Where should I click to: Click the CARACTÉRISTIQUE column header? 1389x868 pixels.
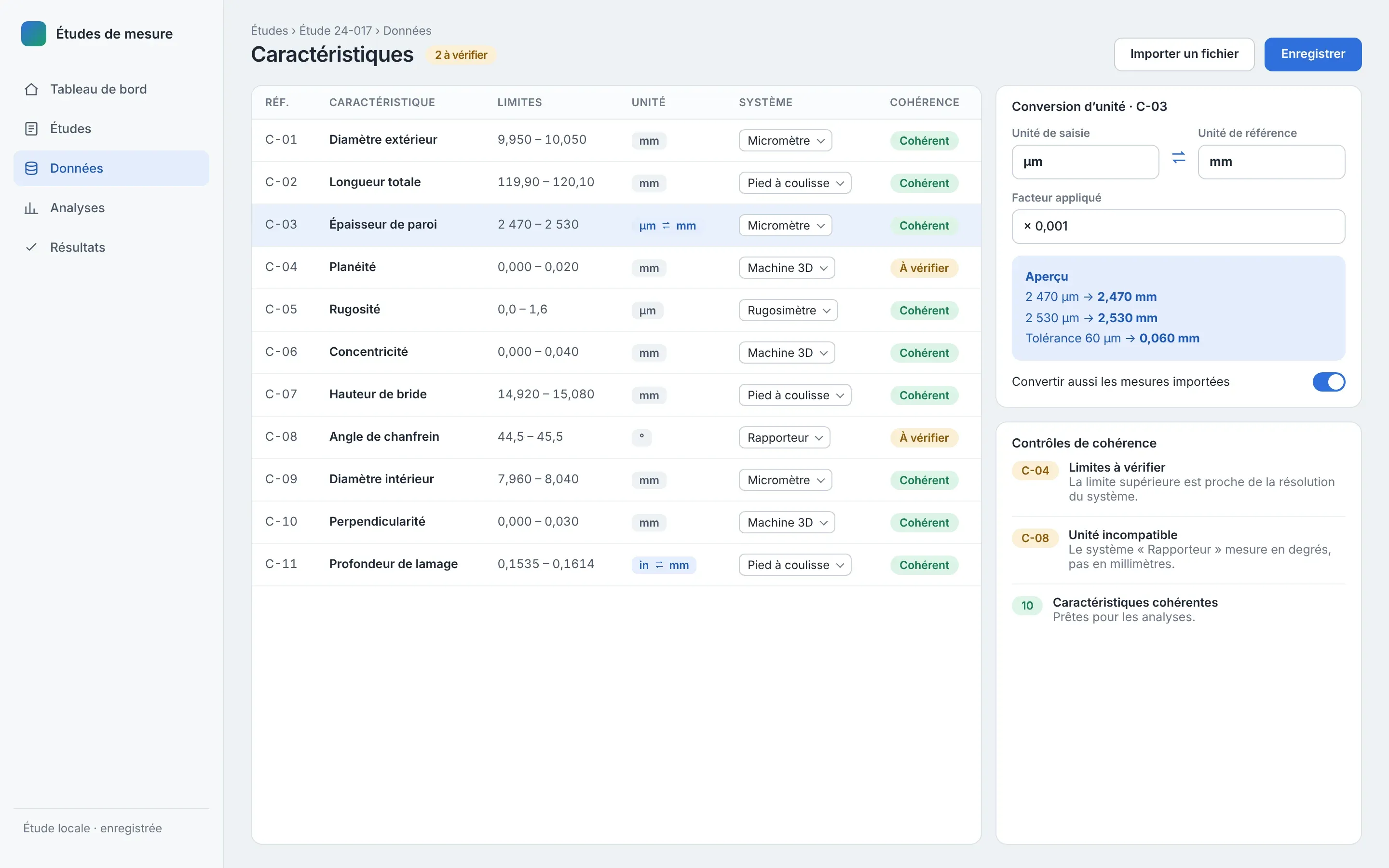[381, 102]
